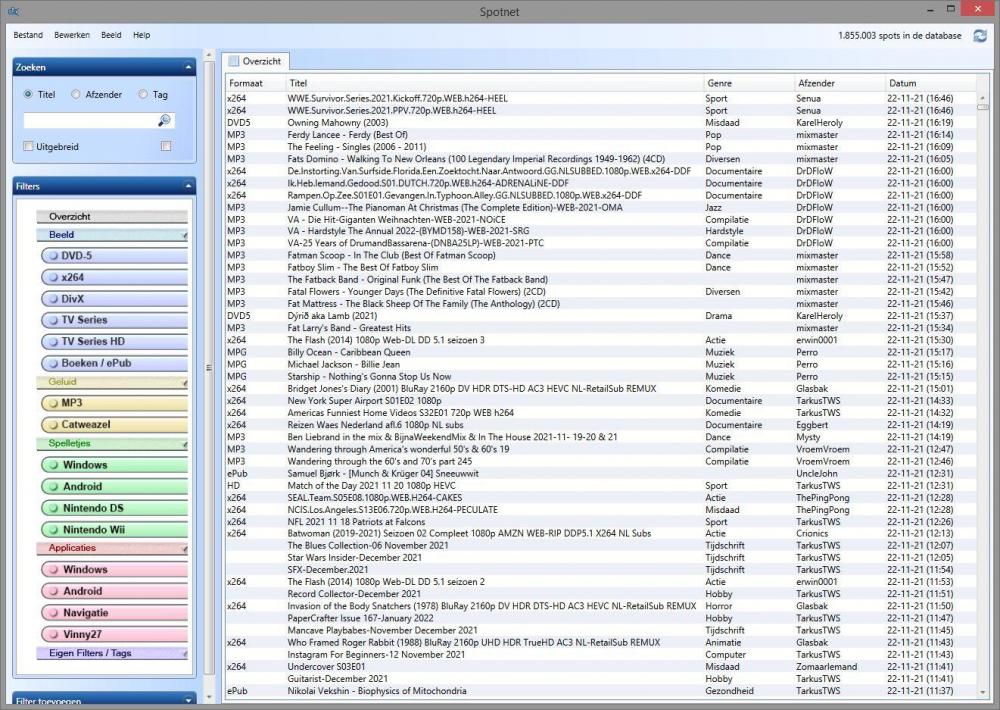Click the spot list vertical scrollbar thumb
This screenshot has width=1000, height=710.
pos(982,102)
